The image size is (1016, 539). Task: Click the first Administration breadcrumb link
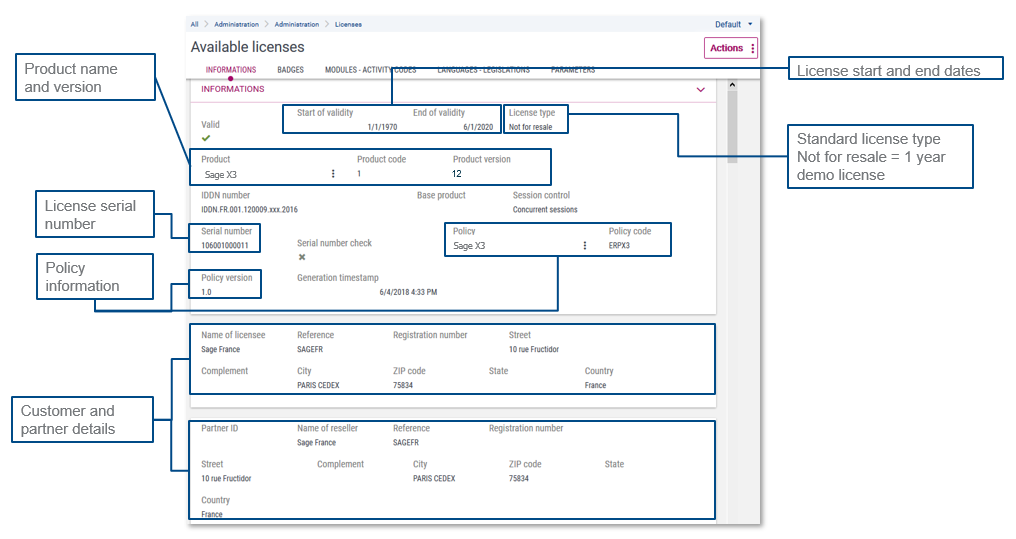(x=236, y=24)
